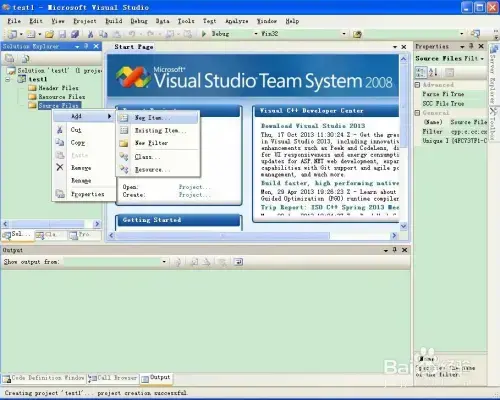Click the Parse Files True value
Image resolution: width=500 pixels, height=400 pixels.
(468, 94)
